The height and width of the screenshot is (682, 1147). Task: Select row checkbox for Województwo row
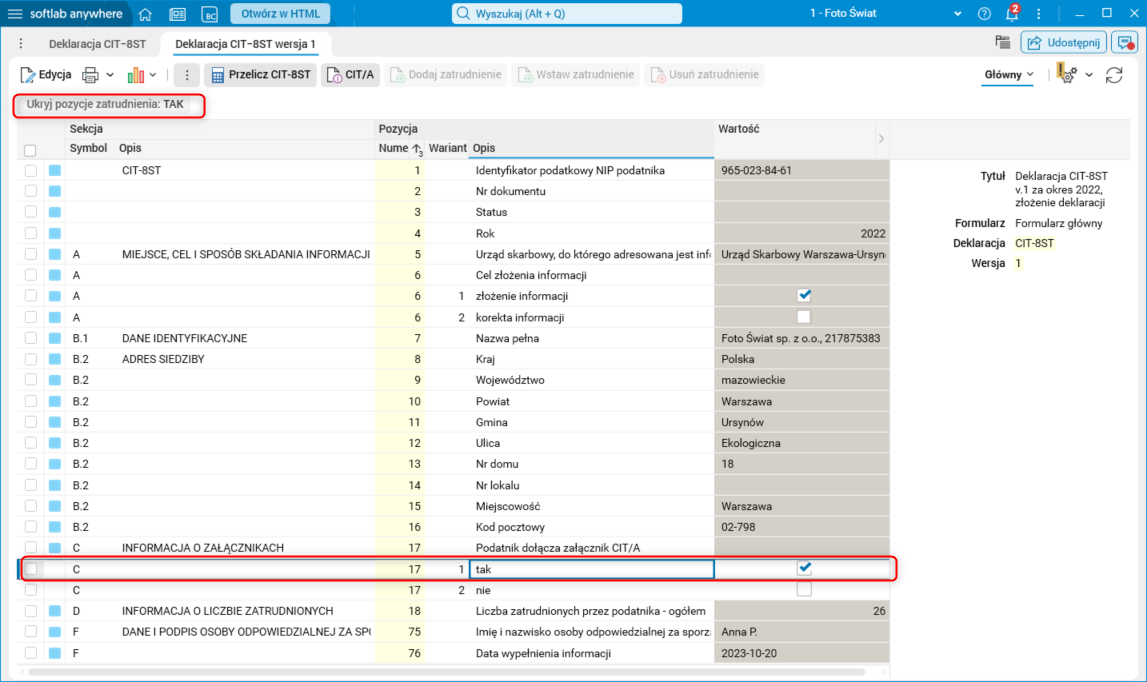(x=31, y=380)
